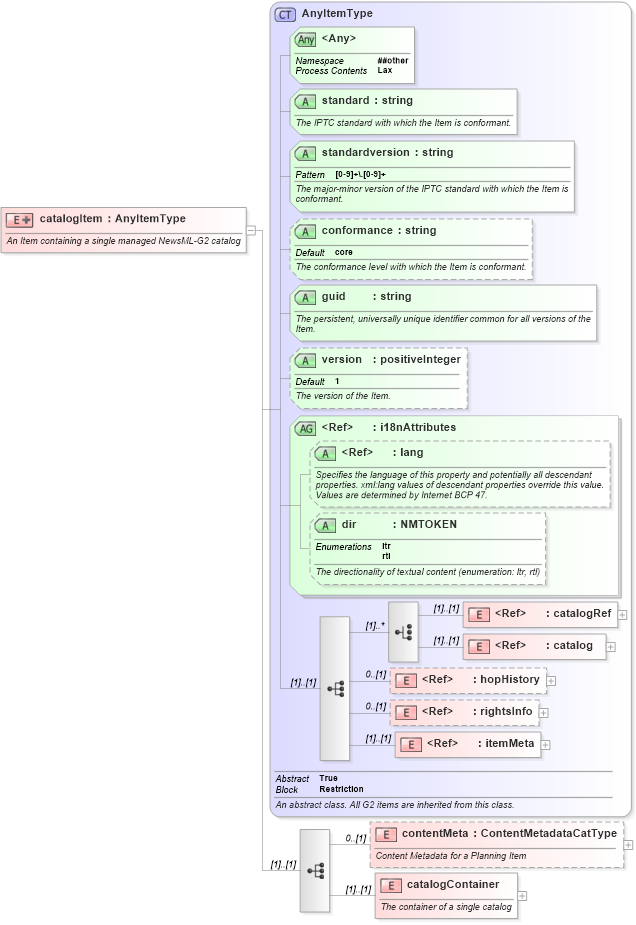
Task: Select 'conformance : string' attribute name
Action: coord(379,231)
